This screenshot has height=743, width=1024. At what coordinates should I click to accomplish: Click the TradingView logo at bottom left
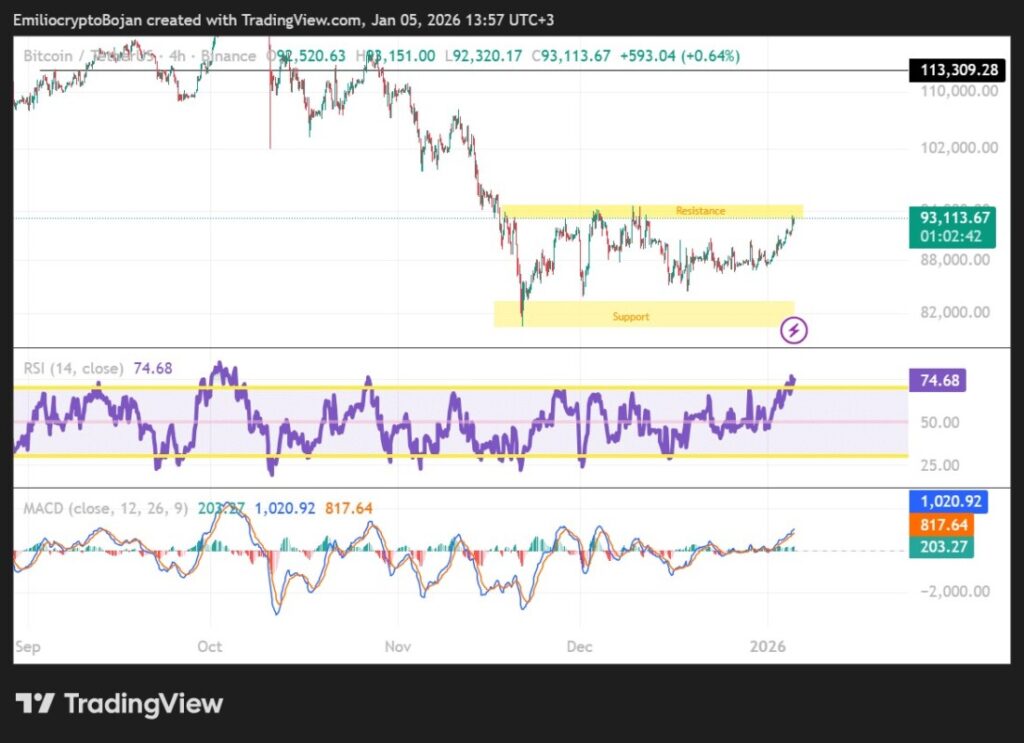tap(119, 704)
